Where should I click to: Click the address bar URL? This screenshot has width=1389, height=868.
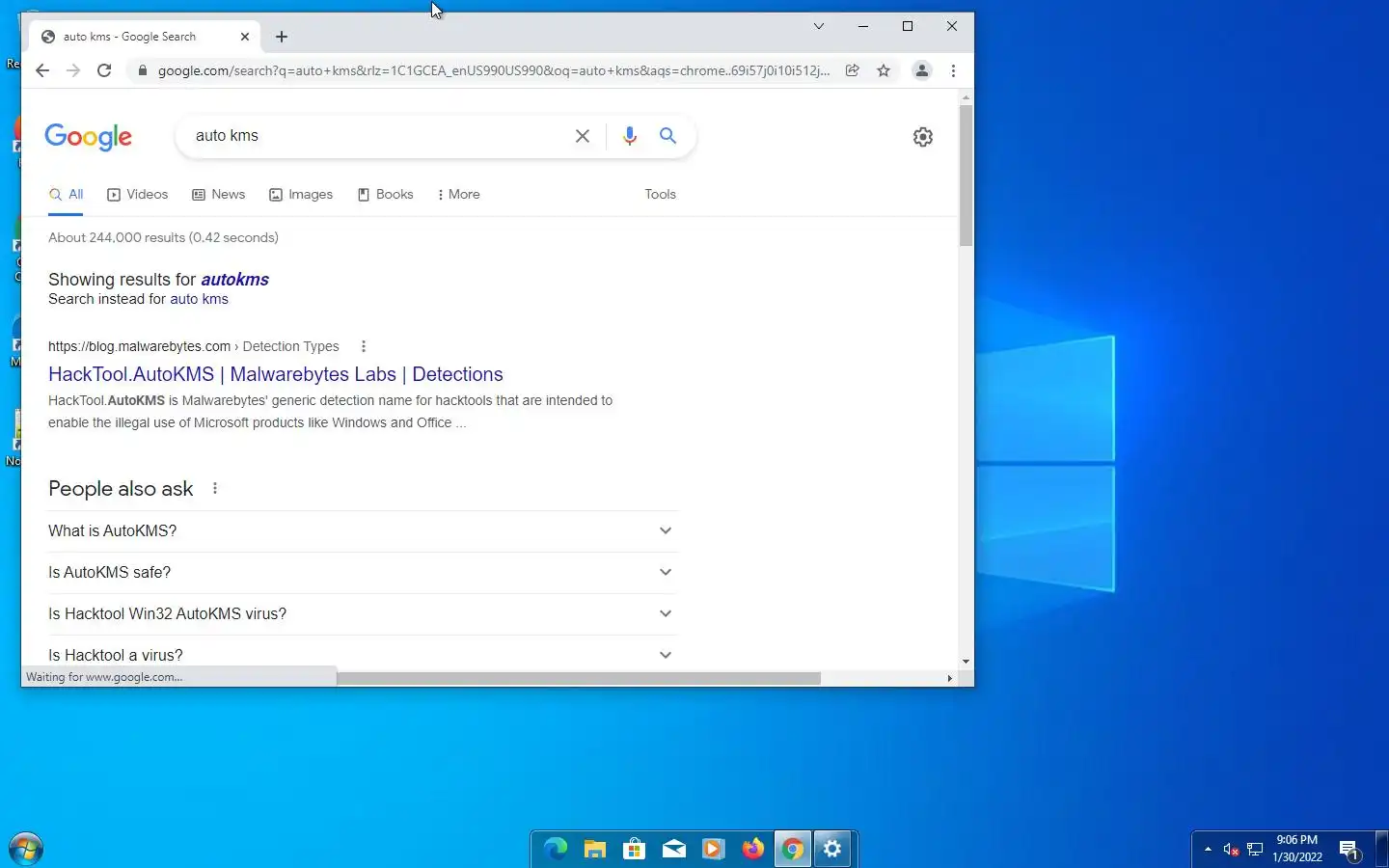(494, 70)
